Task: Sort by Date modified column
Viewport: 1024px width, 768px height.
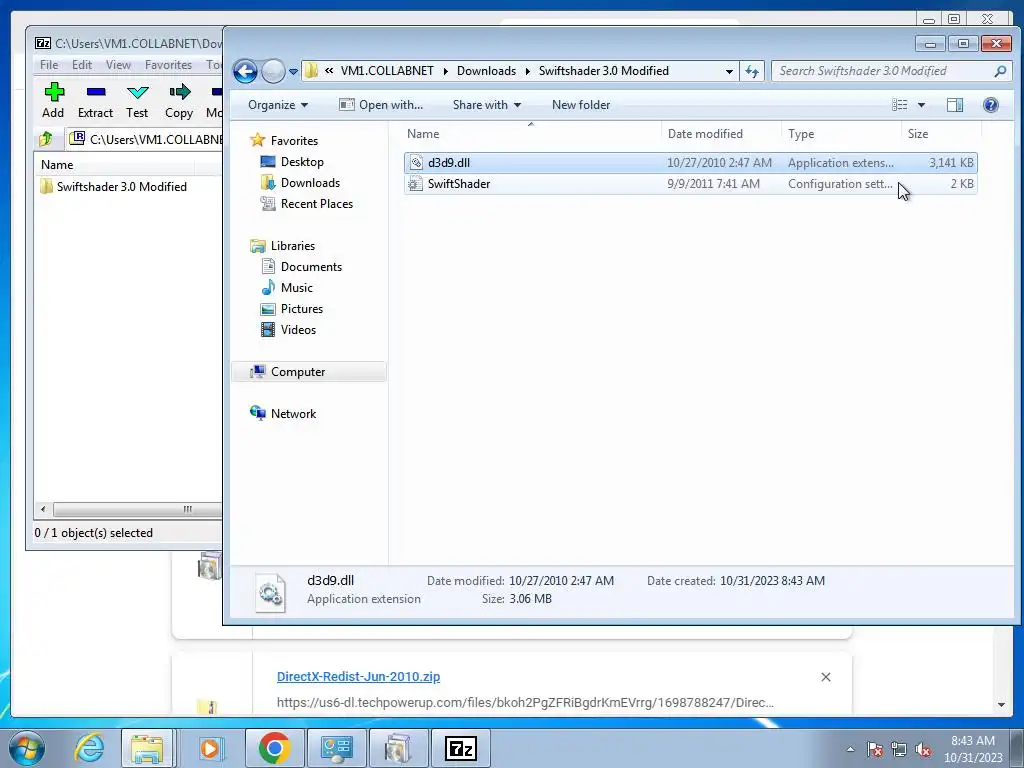Action: pyautogui.click(x=721, y=134)
